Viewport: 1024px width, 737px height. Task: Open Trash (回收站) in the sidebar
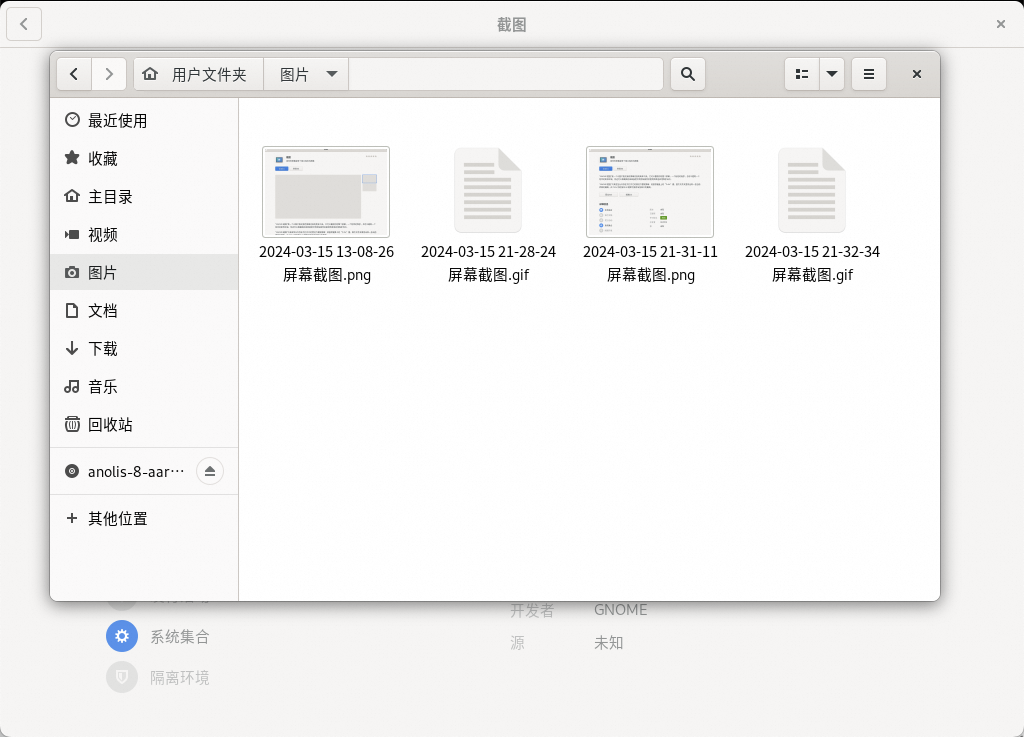click(109, 425)
